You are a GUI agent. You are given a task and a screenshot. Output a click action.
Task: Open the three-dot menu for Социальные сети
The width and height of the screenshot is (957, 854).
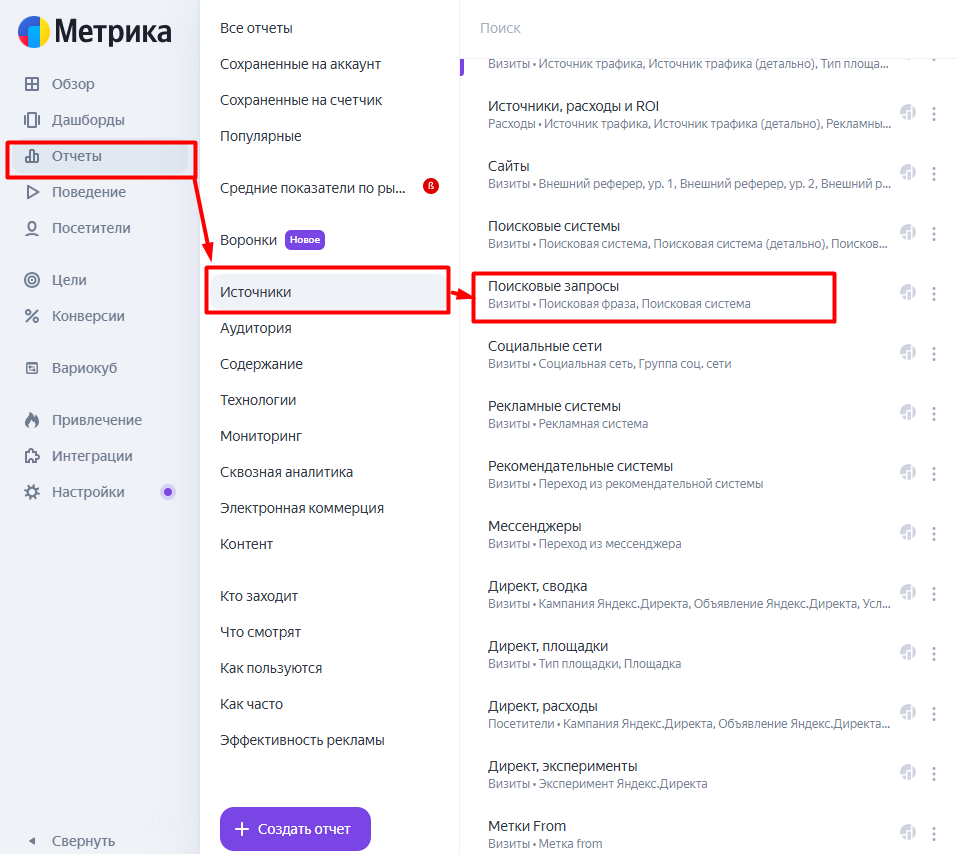tap(933, 353)
